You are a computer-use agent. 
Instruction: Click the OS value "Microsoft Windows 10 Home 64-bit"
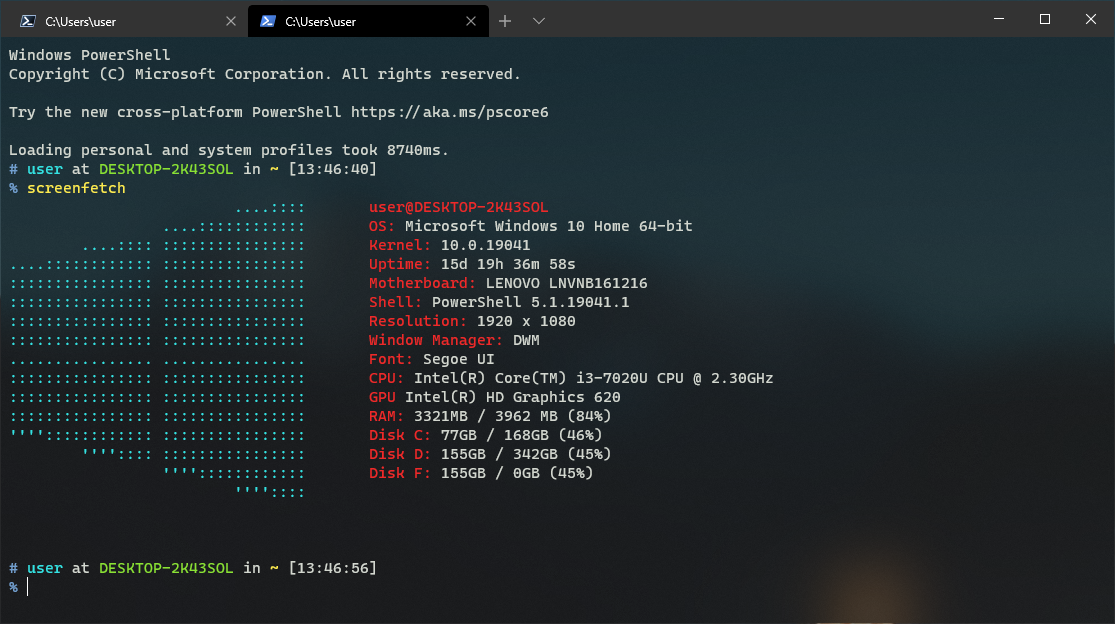[x=548, y=227]
